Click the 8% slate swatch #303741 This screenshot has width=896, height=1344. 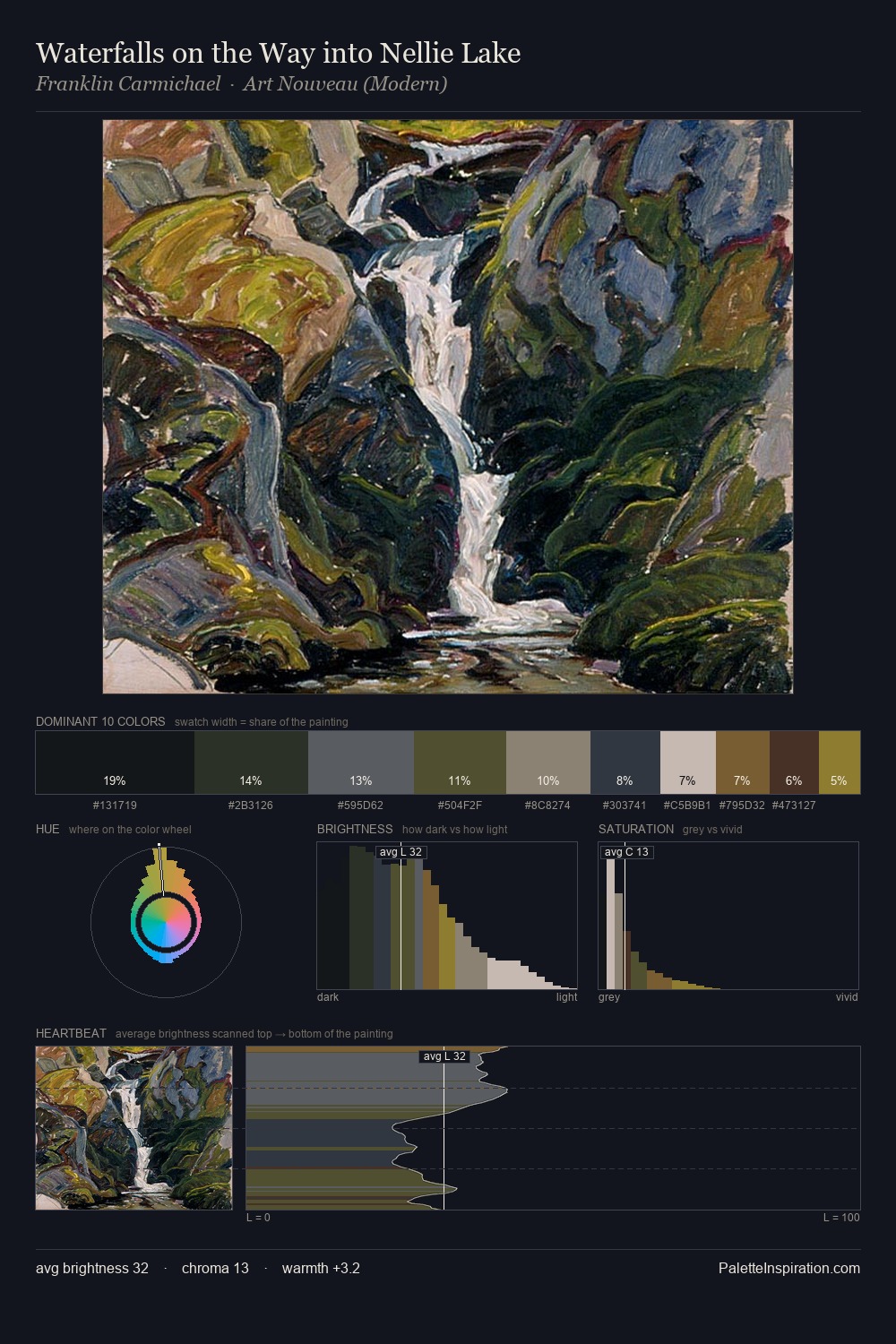[x=625, y=762]
